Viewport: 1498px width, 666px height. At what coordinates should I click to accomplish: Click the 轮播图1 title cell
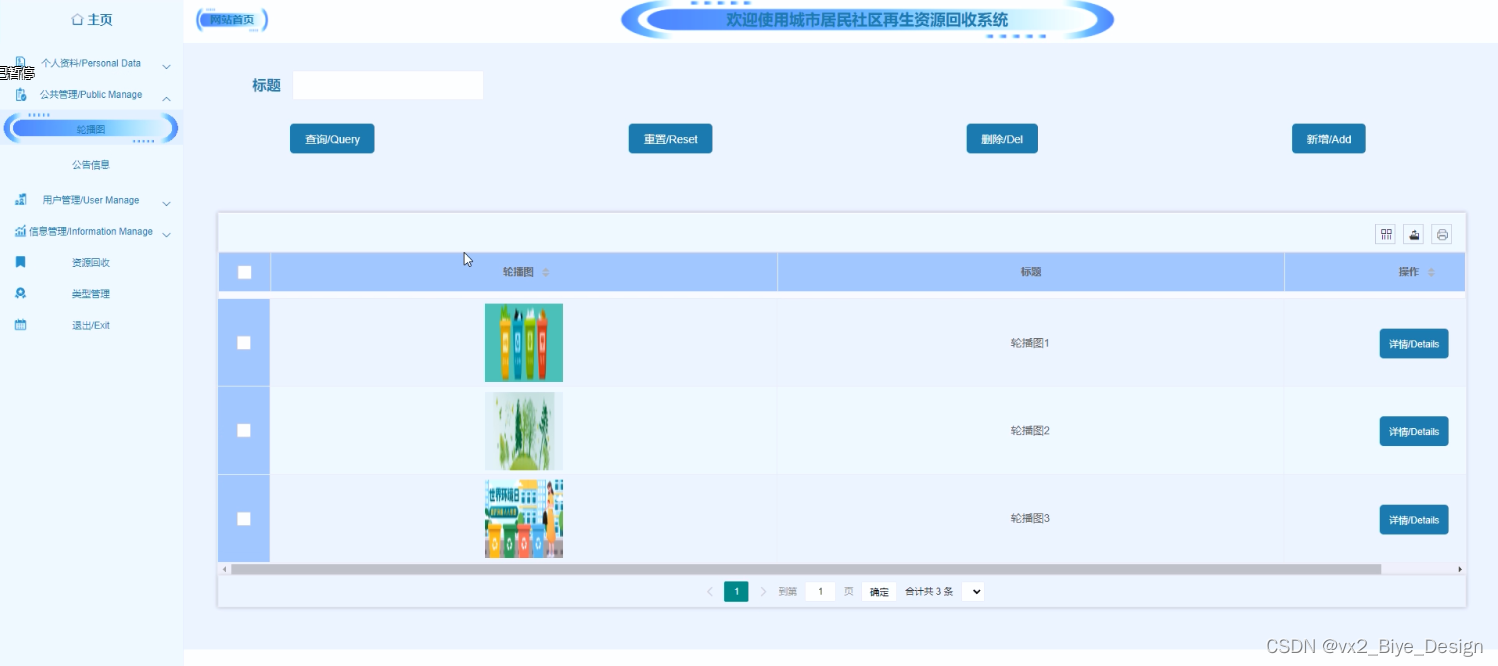(1031, 343)
